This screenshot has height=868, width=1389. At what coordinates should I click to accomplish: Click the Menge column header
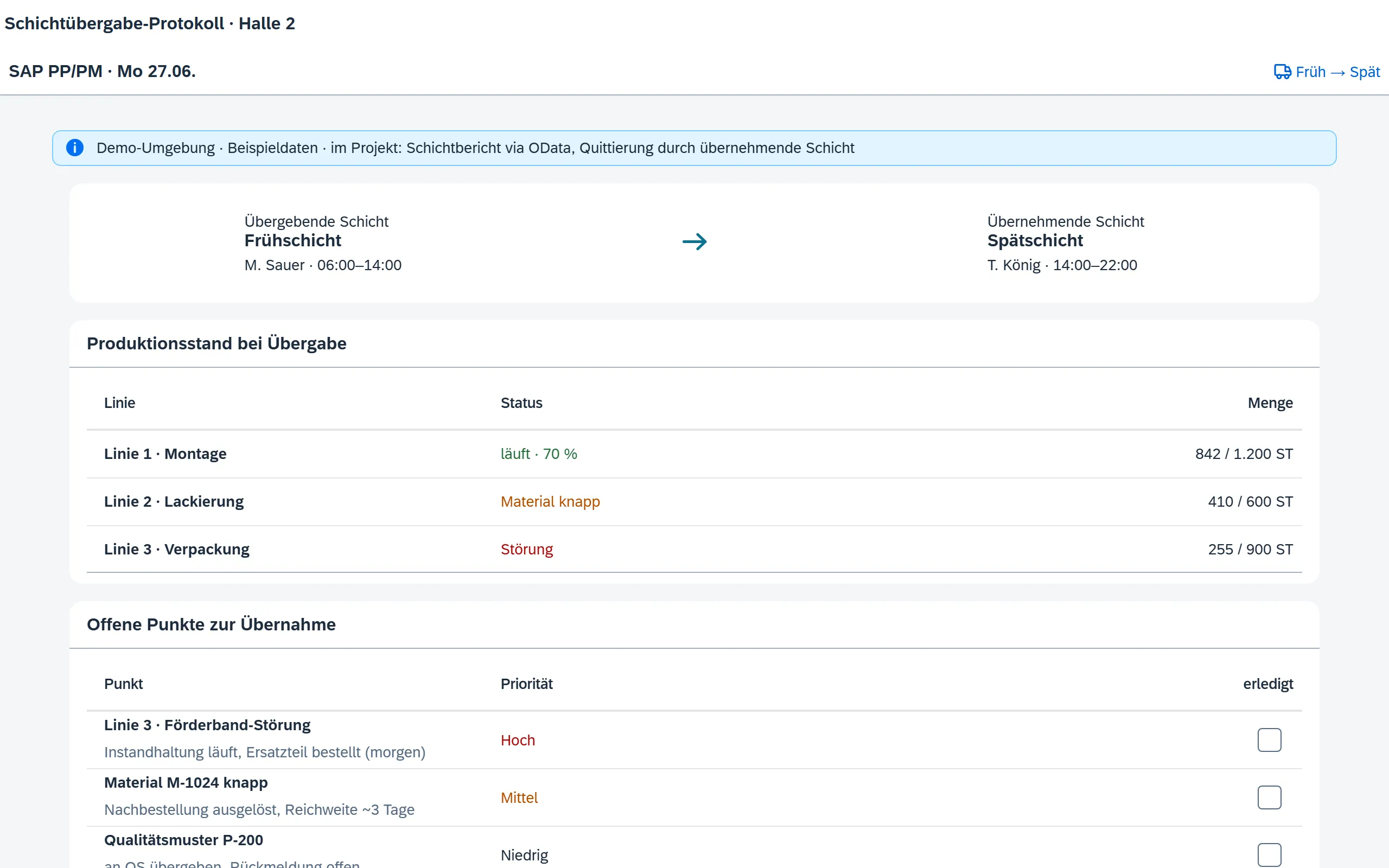coord(1270,403)
